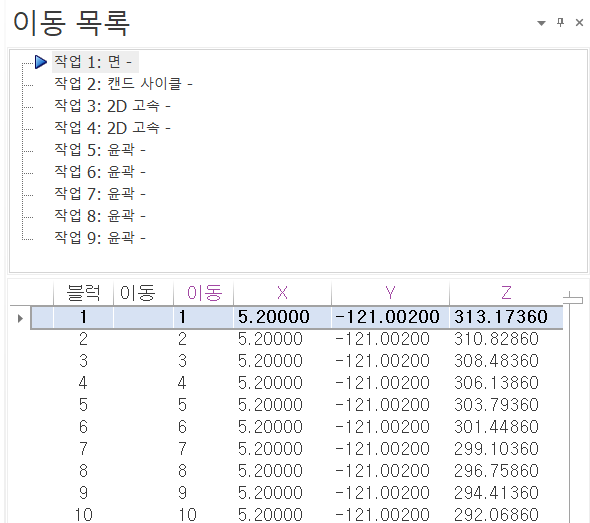Select tree item 작업 9: 윤곽

pos(100,237)
